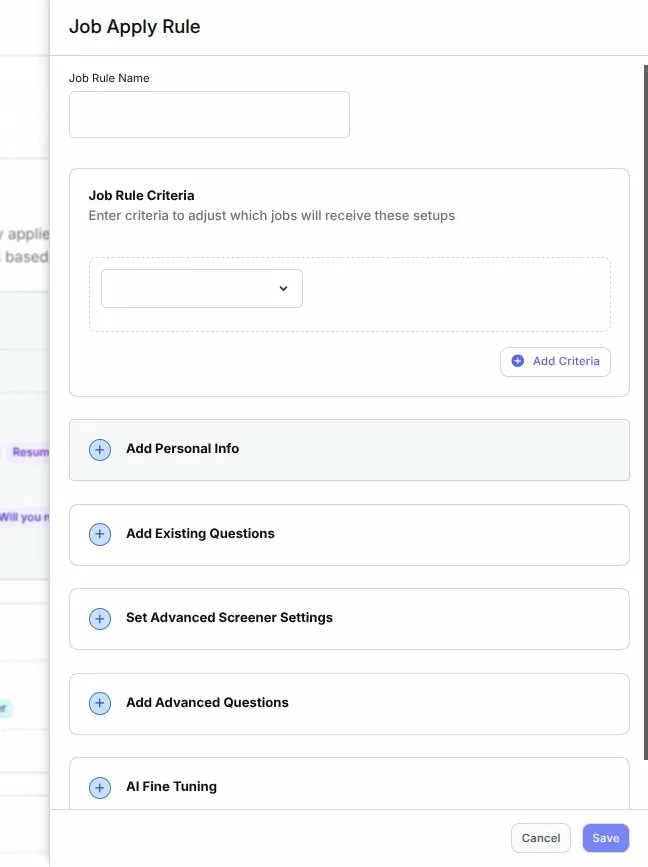
Task: Click the Job Apply Rule panel title
Action: [x=134, y=27]
